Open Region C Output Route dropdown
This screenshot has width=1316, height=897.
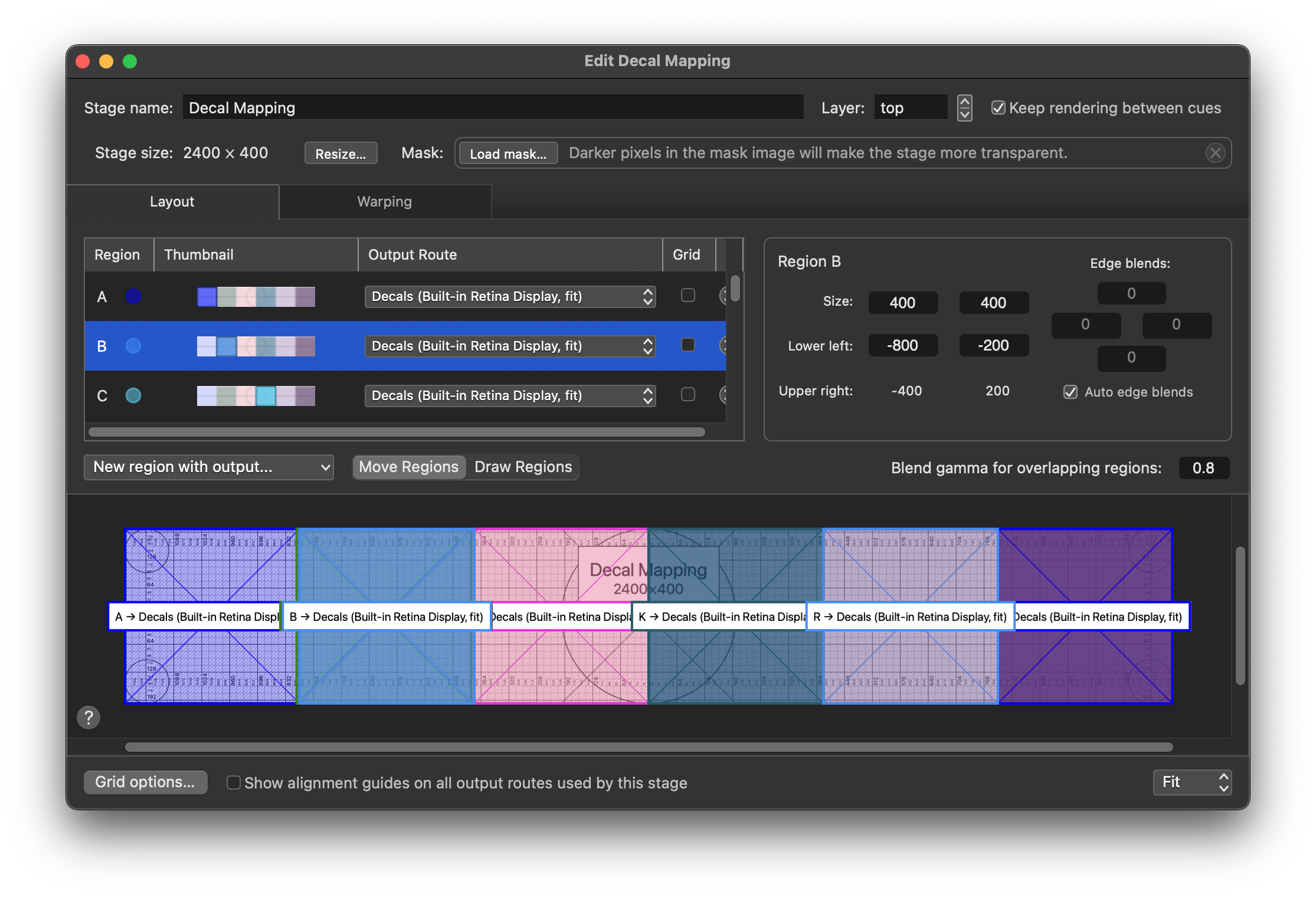coord(510,395)
